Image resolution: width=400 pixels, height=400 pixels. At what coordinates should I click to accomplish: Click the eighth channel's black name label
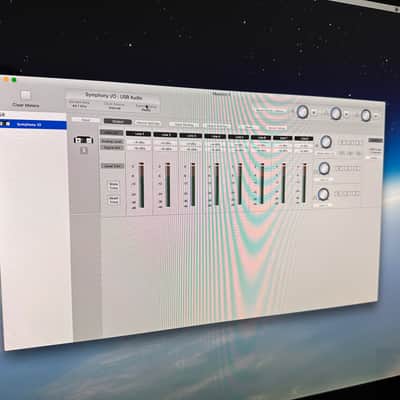coord(304,138)
